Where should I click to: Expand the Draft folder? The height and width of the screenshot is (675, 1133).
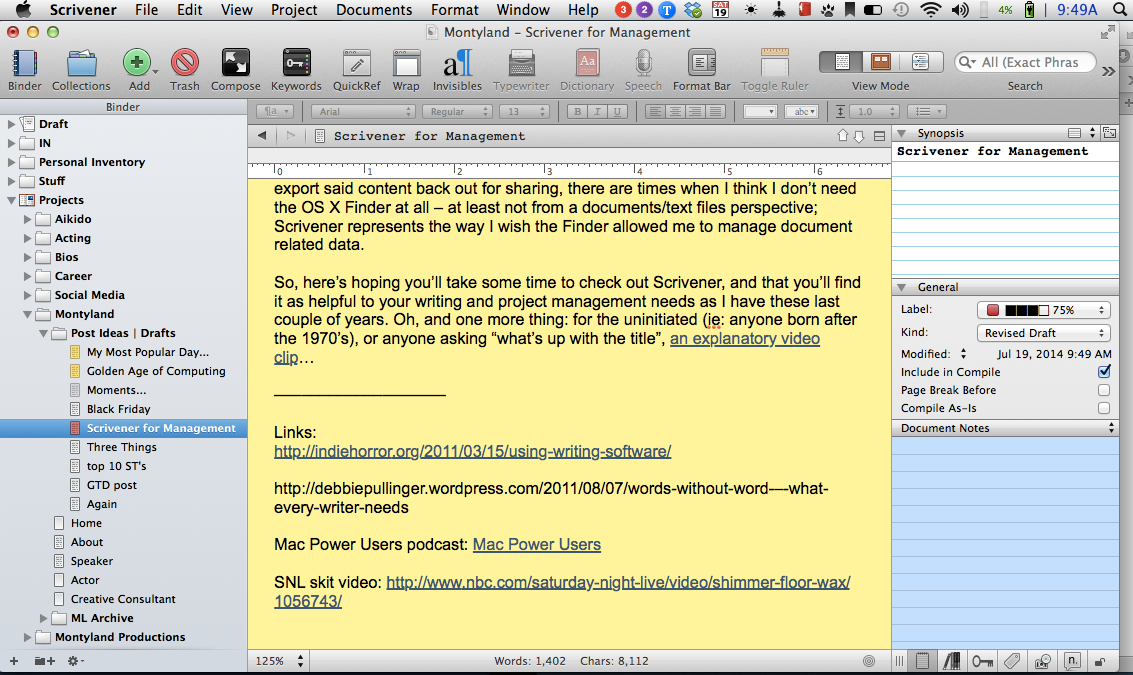click(11, 124)
